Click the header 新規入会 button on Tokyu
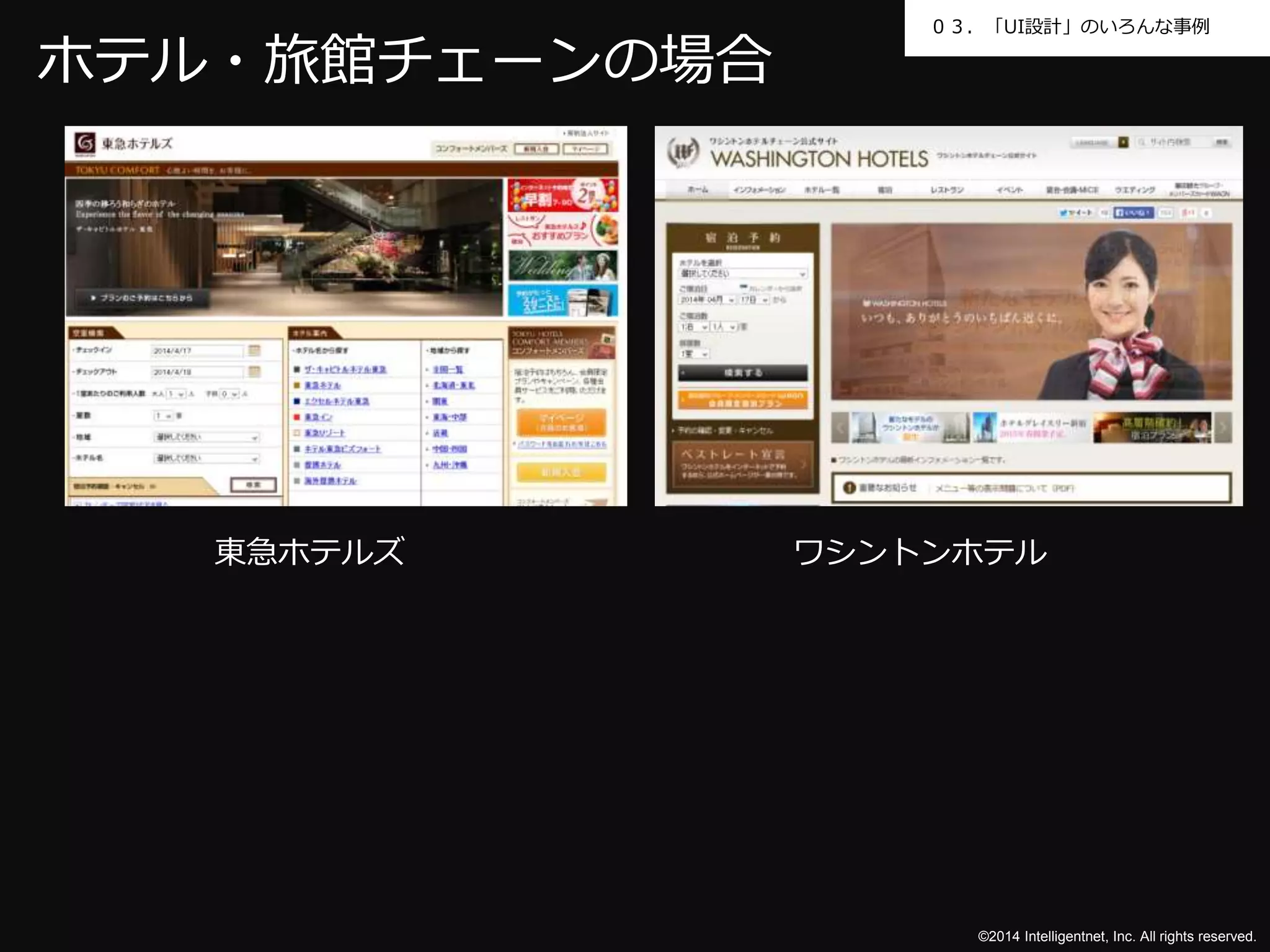This screenshot has width=1270, height=952. tap(536, 149)
